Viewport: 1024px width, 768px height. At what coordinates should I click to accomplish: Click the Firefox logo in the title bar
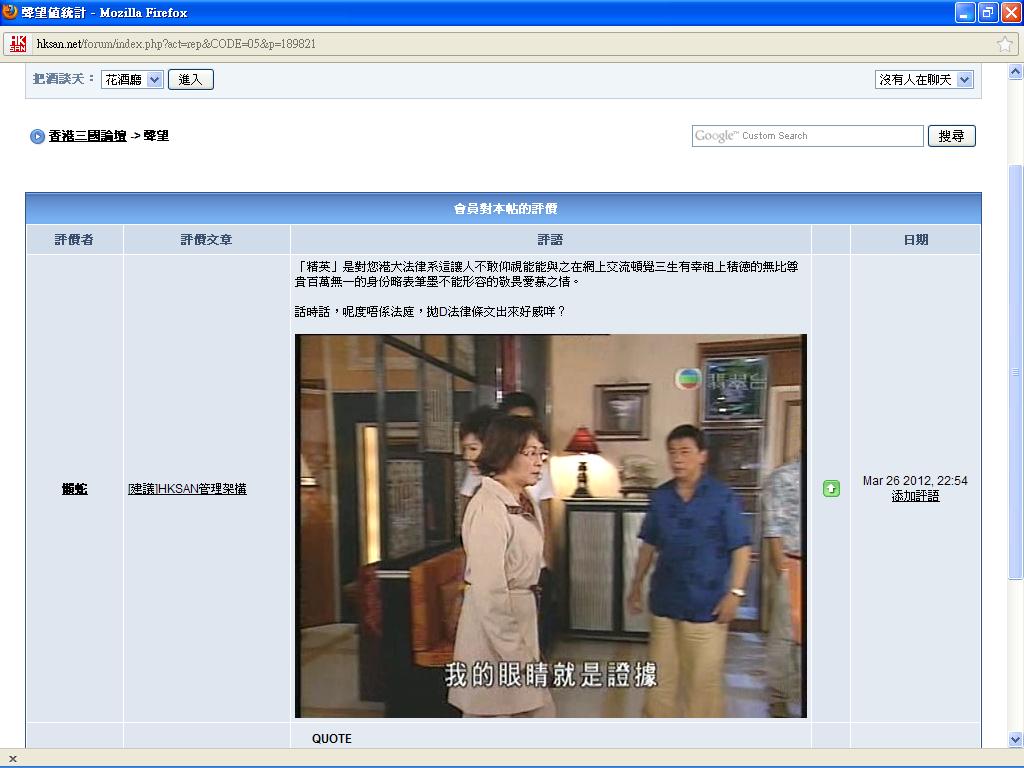10,12
